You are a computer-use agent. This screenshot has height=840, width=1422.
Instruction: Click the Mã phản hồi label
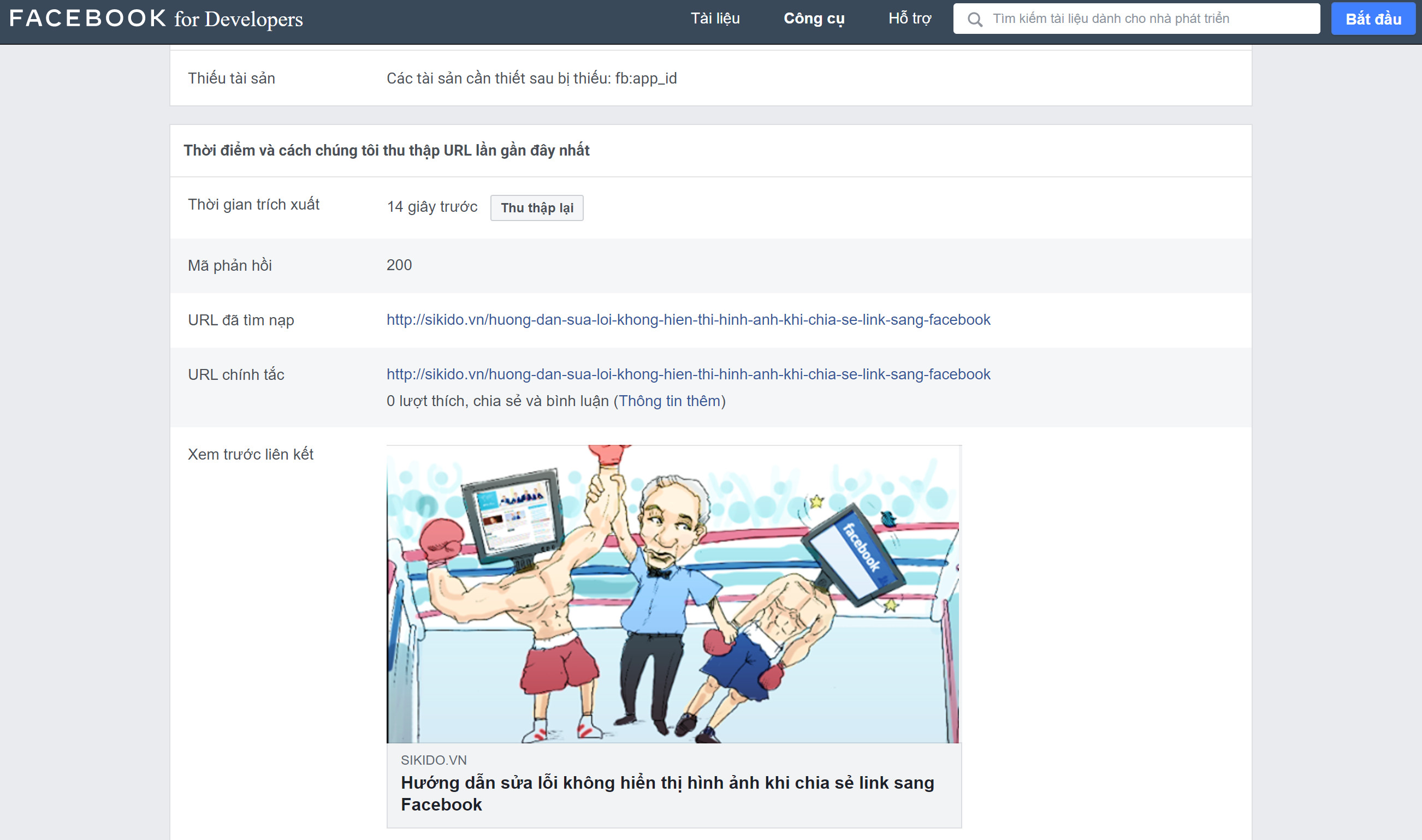[x=230, y=265]
